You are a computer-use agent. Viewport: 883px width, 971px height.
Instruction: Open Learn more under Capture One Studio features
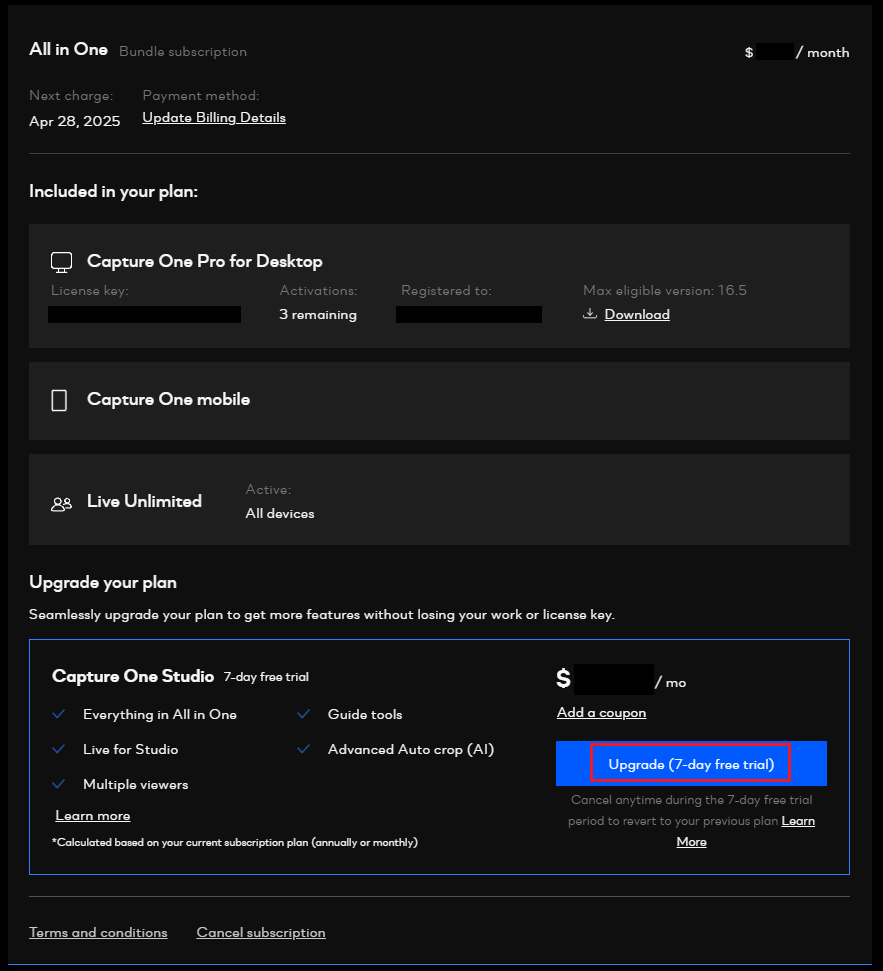93,816
